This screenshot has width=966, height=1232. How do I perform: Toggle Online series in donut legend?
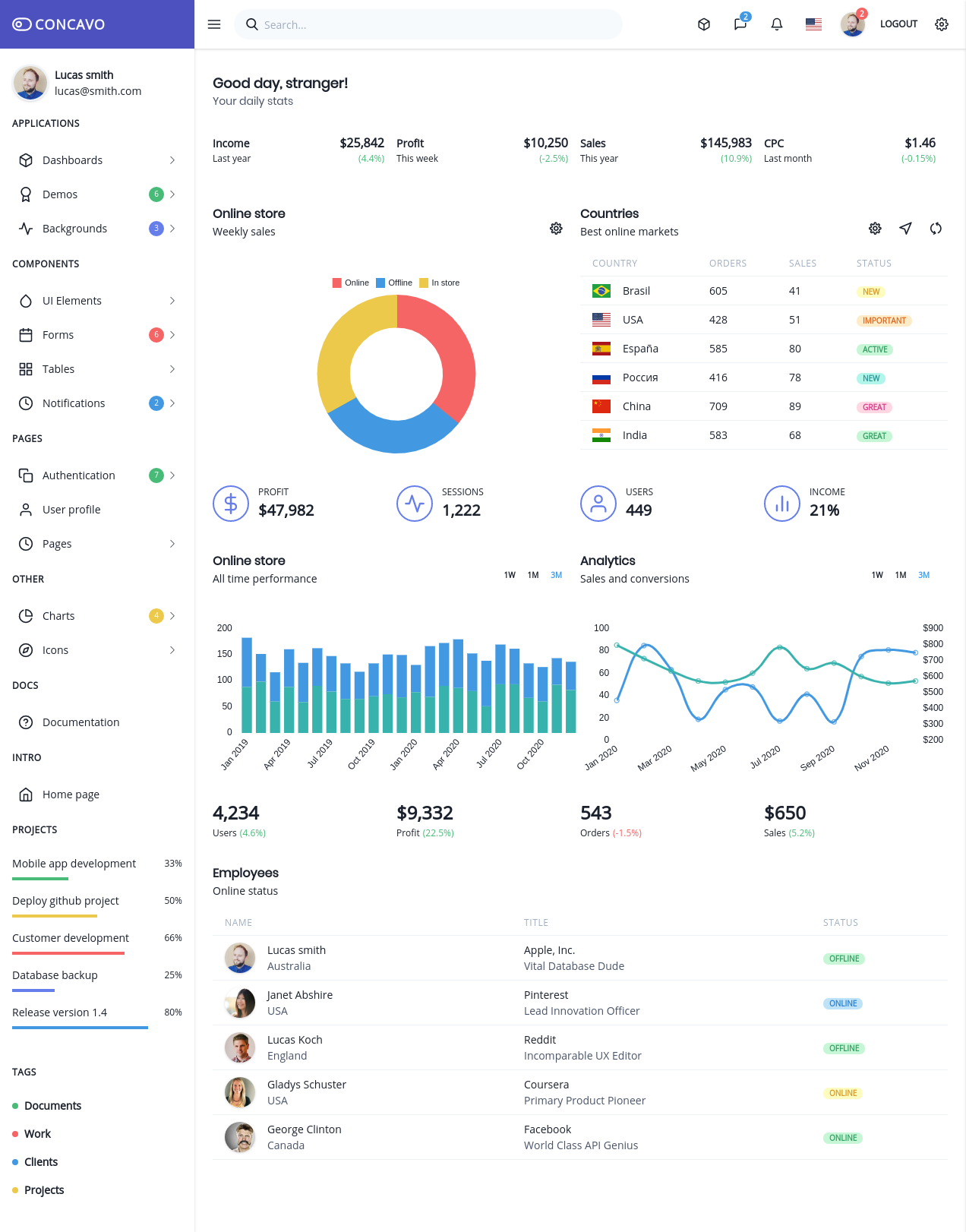point(351,283)
